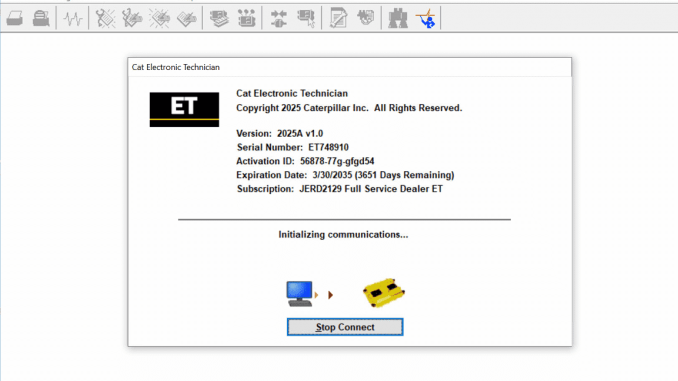Click the Stop Connect button
Viewport: 678px width, 381px height.
[345, 327]
